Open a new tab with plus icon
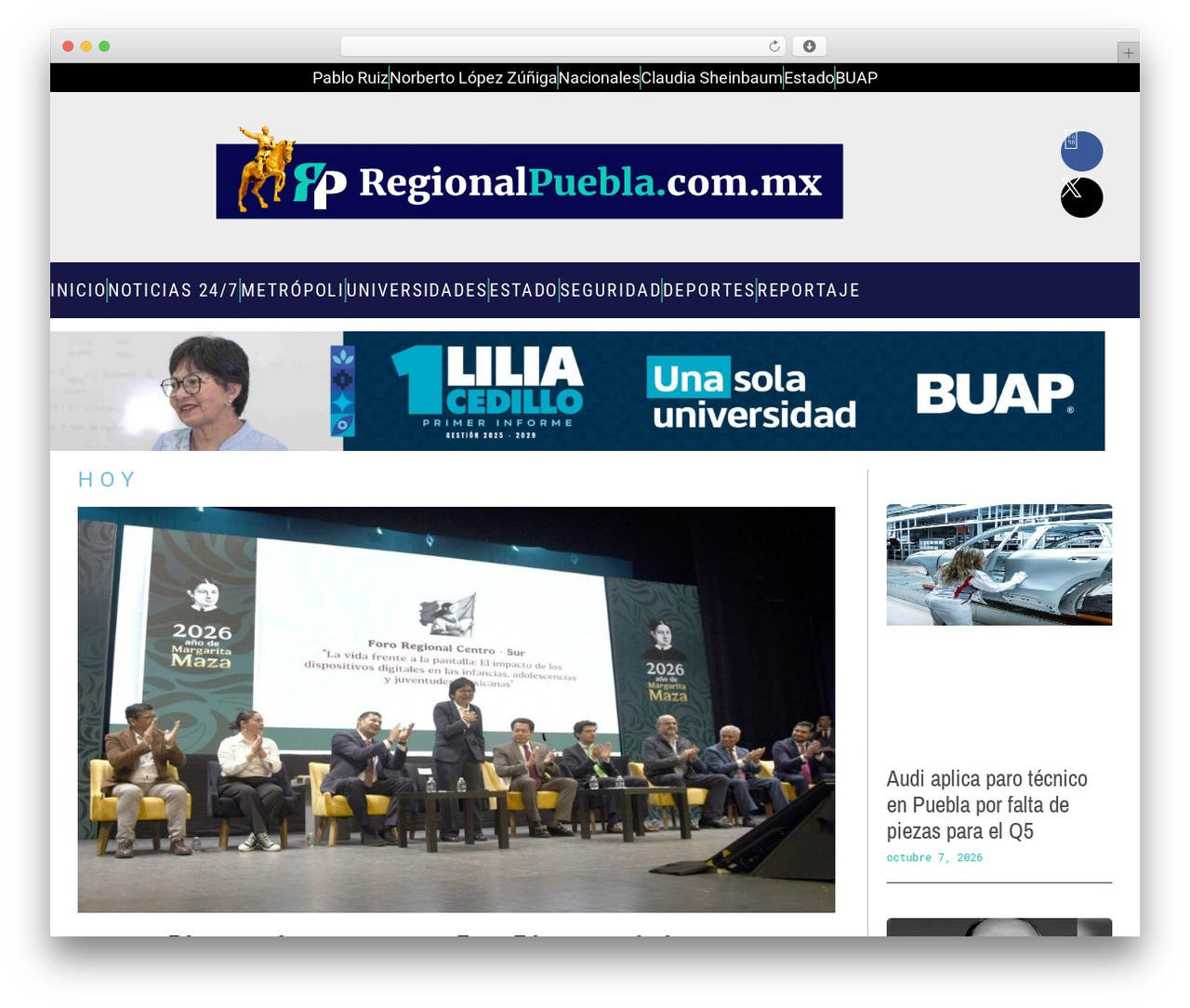Image resolution: width=1190 pixels, height=1008 pixels. [x=1128, y=53]
